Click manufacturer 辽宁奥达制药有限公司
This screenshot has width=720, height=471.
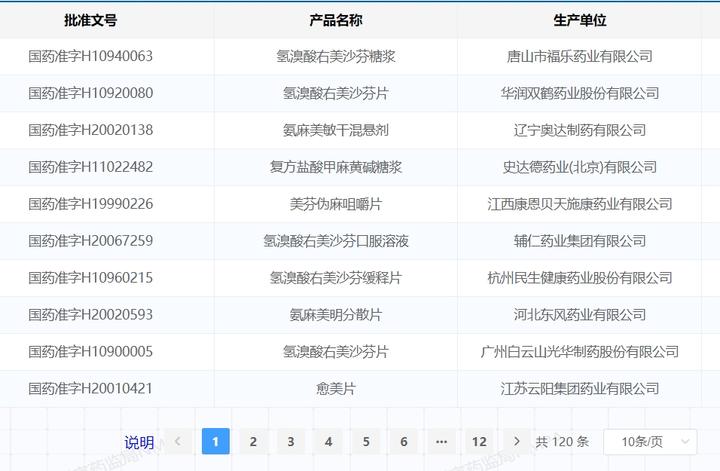(x=580, y=130)
